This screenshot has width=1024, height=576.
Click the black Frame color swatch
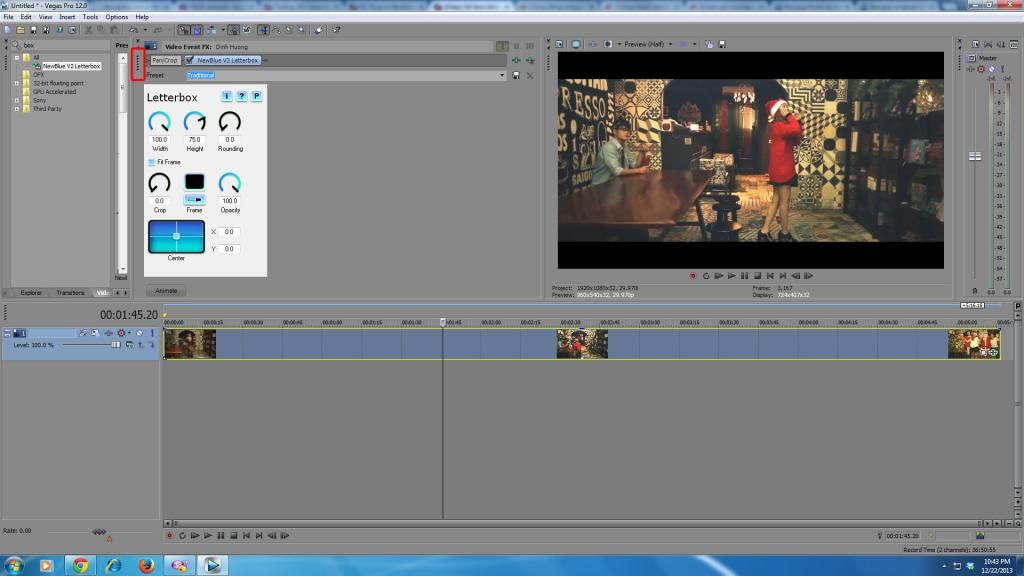[x=195, y=182]
